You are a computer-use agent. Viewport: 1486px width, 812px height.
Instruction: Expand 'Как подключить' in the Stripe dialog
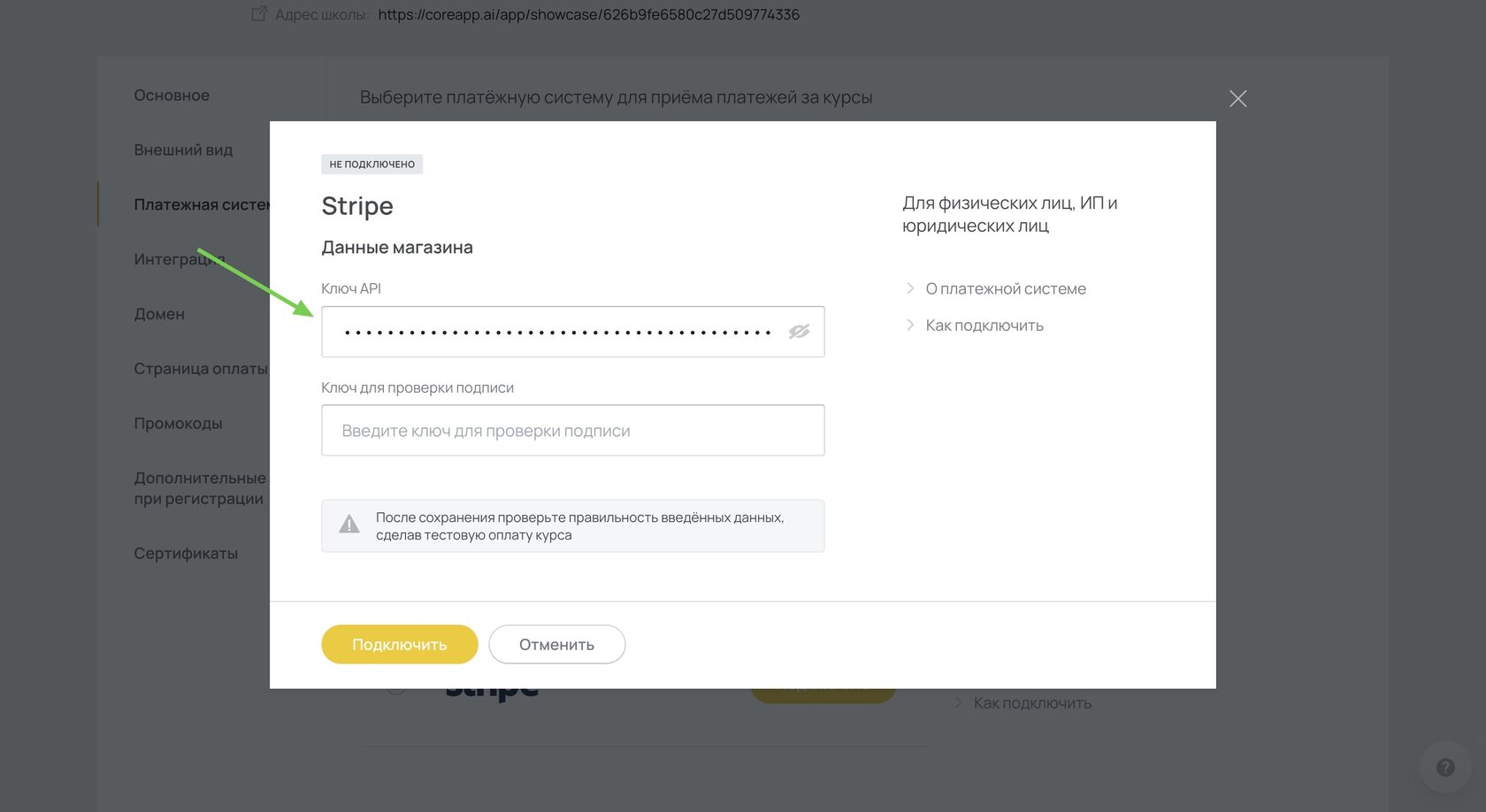click(975, 326)
